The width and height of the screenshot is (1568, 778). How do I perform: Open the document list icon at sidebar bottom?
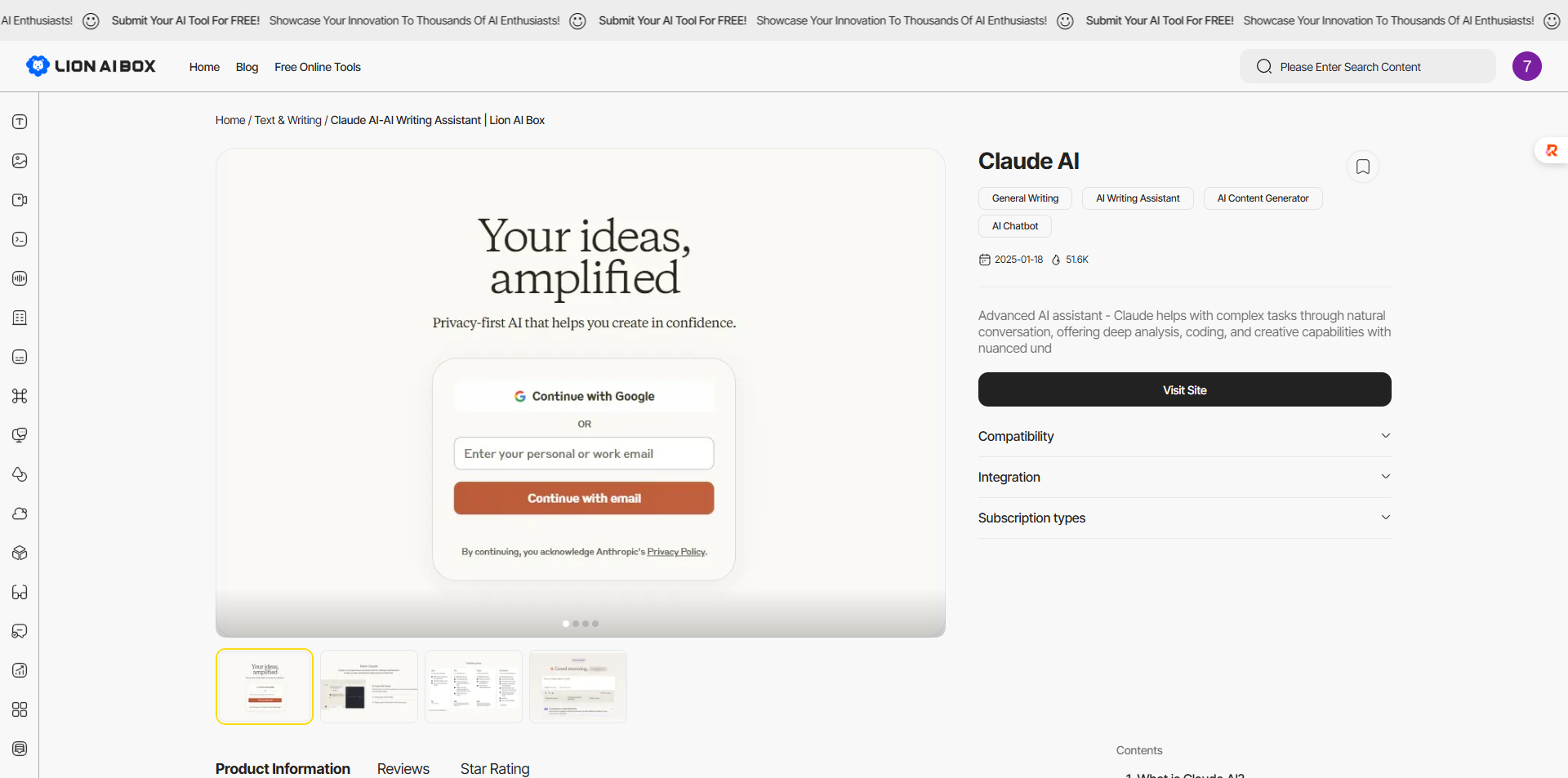(x=20, y=749)
